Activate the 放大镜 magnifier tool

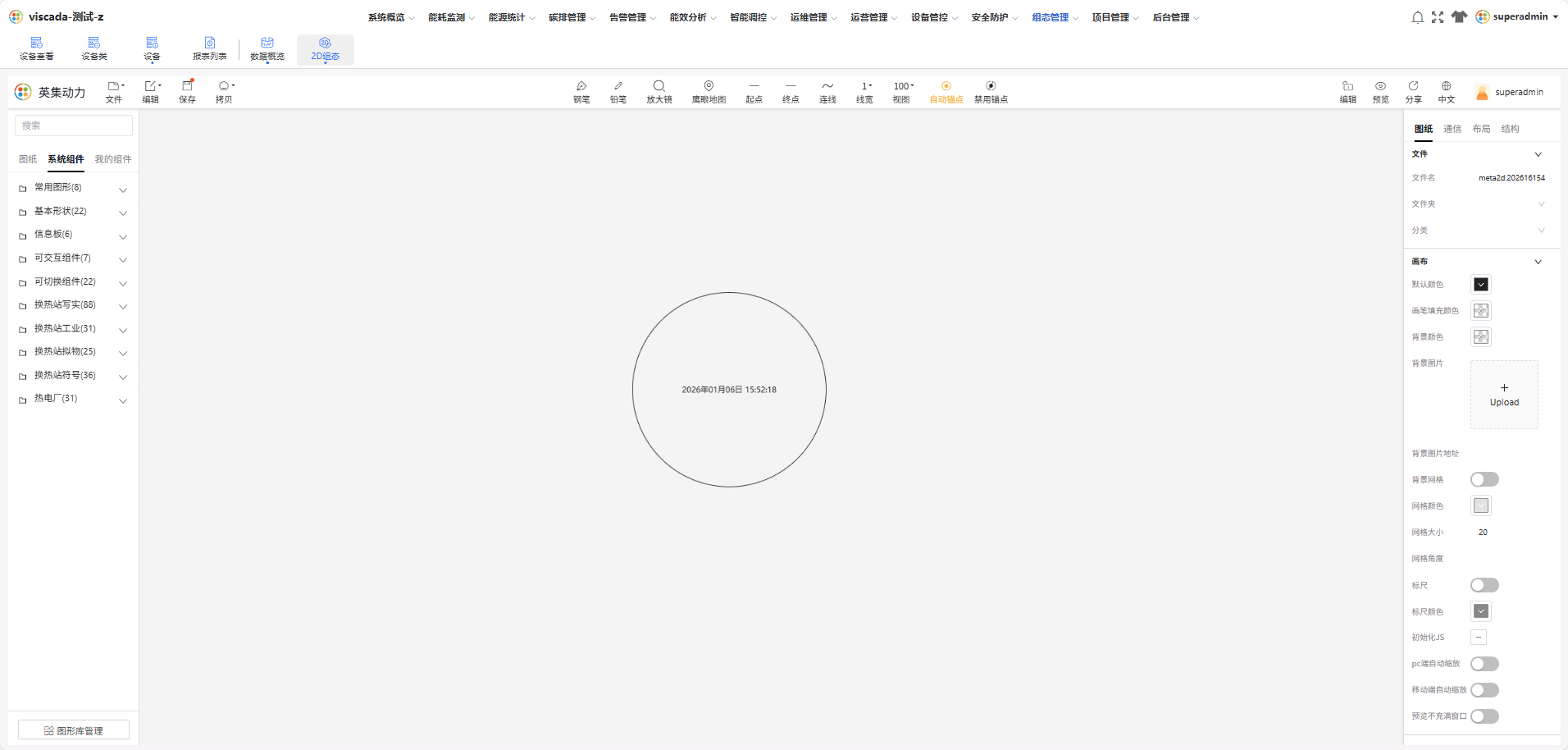[x=659, y=92]
